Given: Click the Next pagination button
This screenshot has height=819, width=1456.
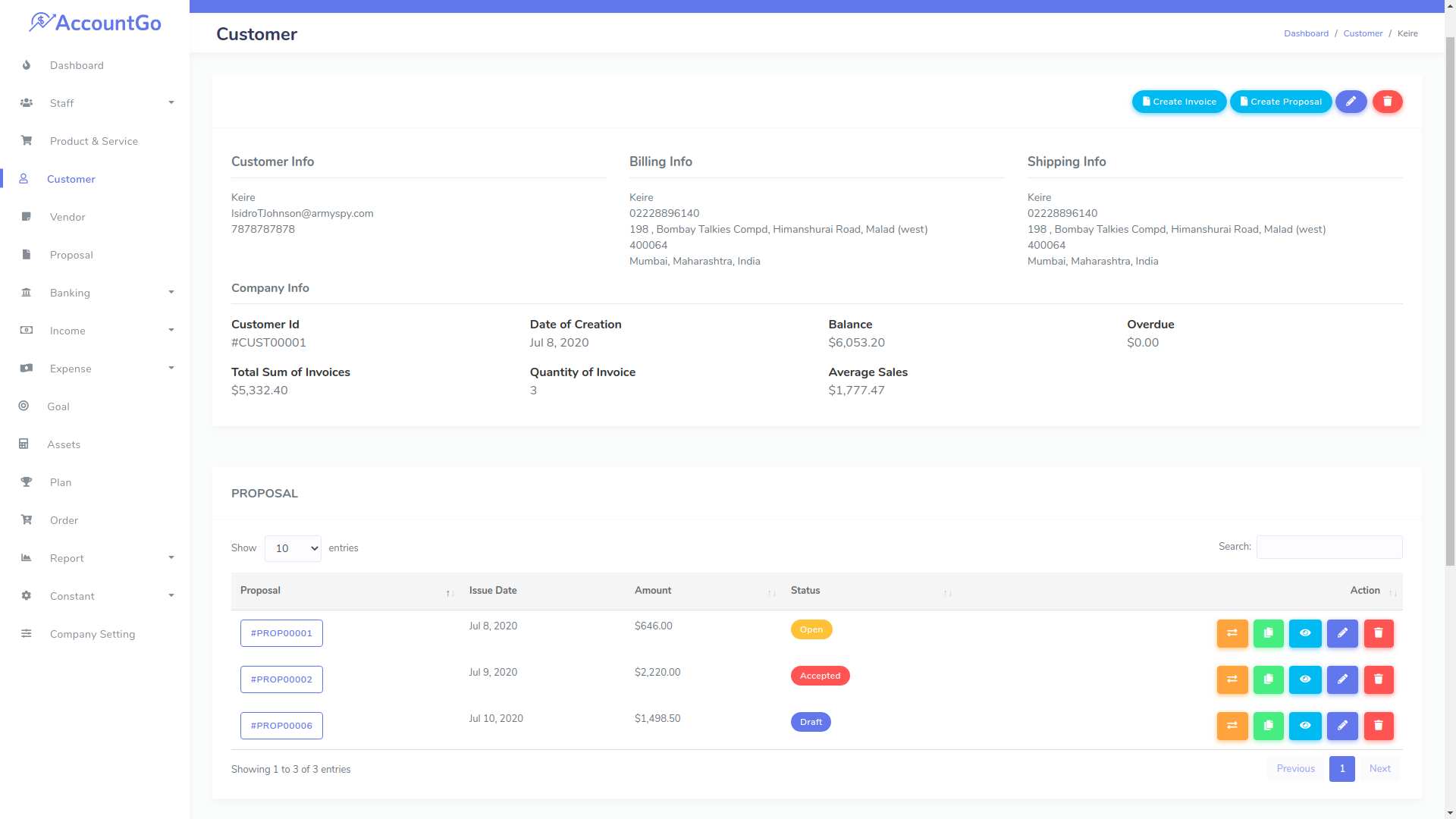Looking at the screenshot, I should click(1380, 769).
